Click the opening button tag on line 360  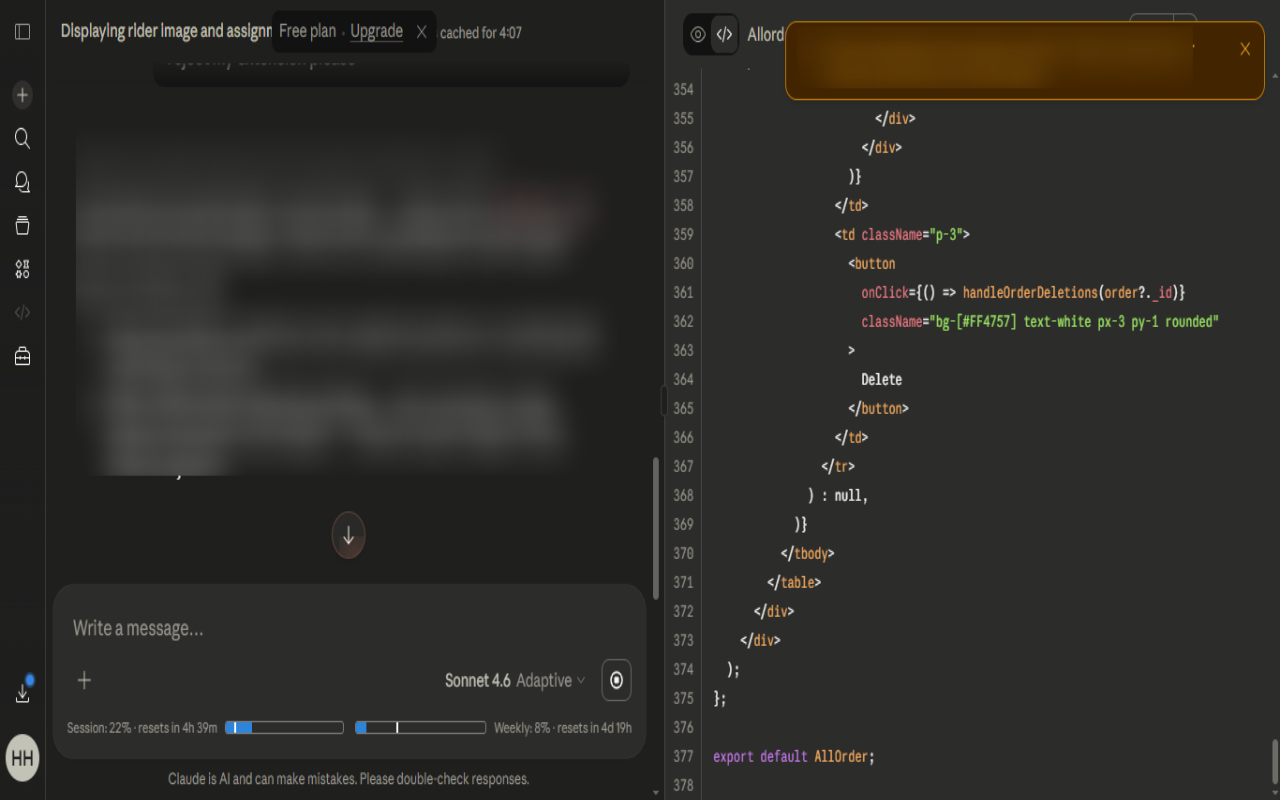click(872, 263)
